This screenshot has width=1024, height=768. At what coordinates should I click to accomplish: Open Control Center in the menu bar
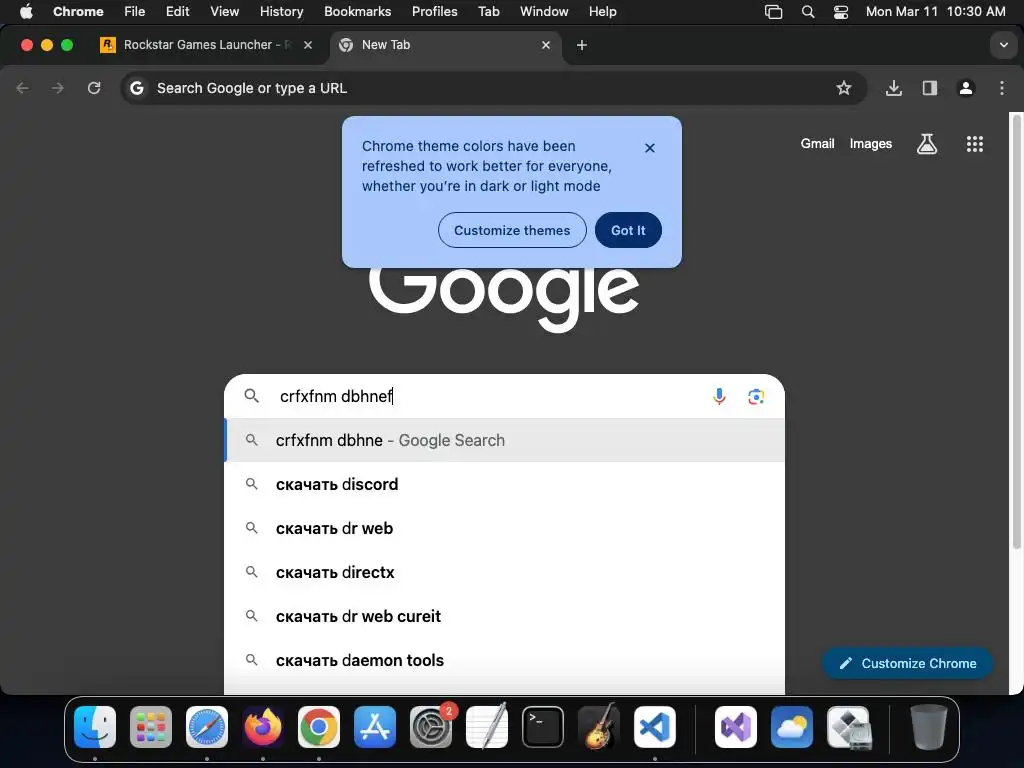point(840,12)
